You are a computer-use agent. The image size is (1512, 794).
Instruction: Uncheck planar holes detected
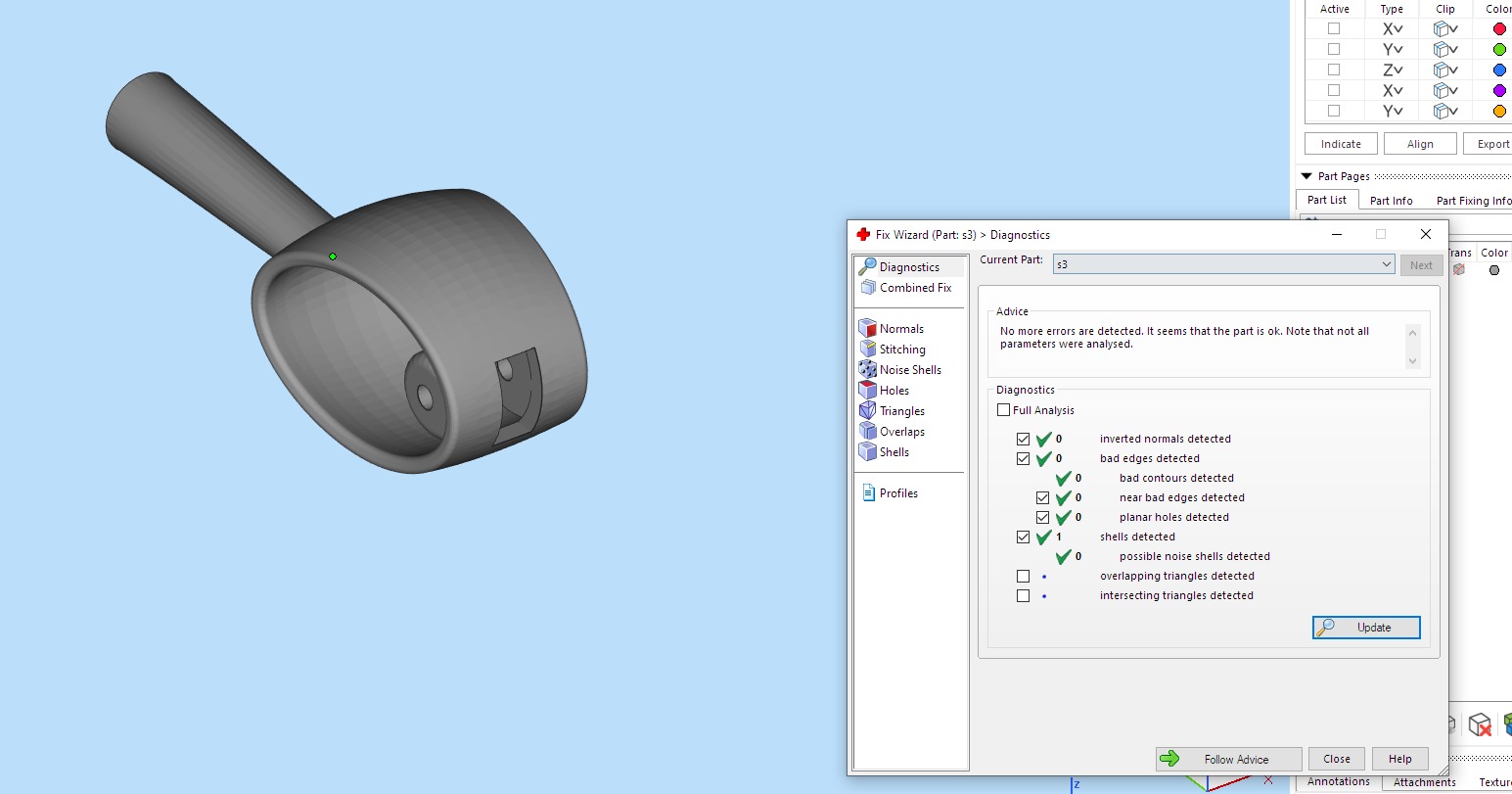point(1042,518)
